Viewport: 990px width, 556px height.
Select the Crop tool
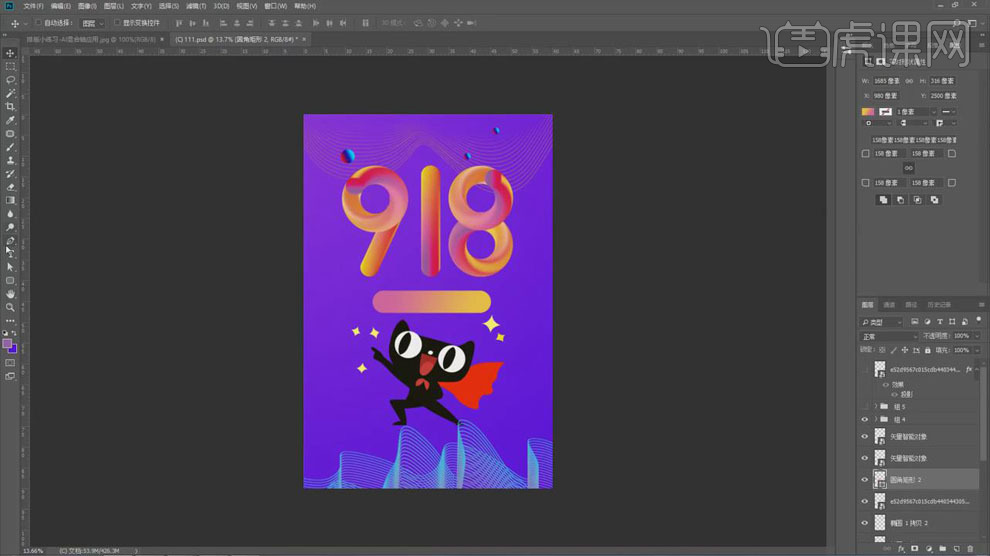[x=10, y=107]
